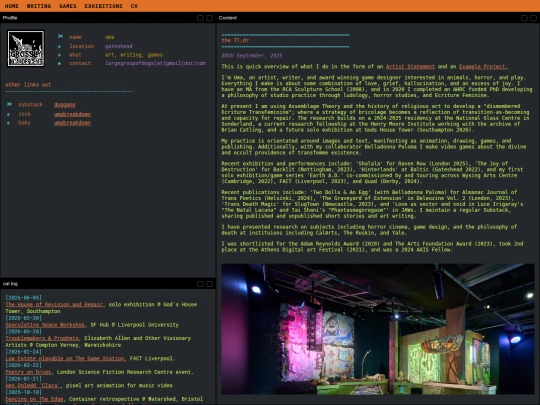Click the exhibition installation photo

(x=378, y=329)
